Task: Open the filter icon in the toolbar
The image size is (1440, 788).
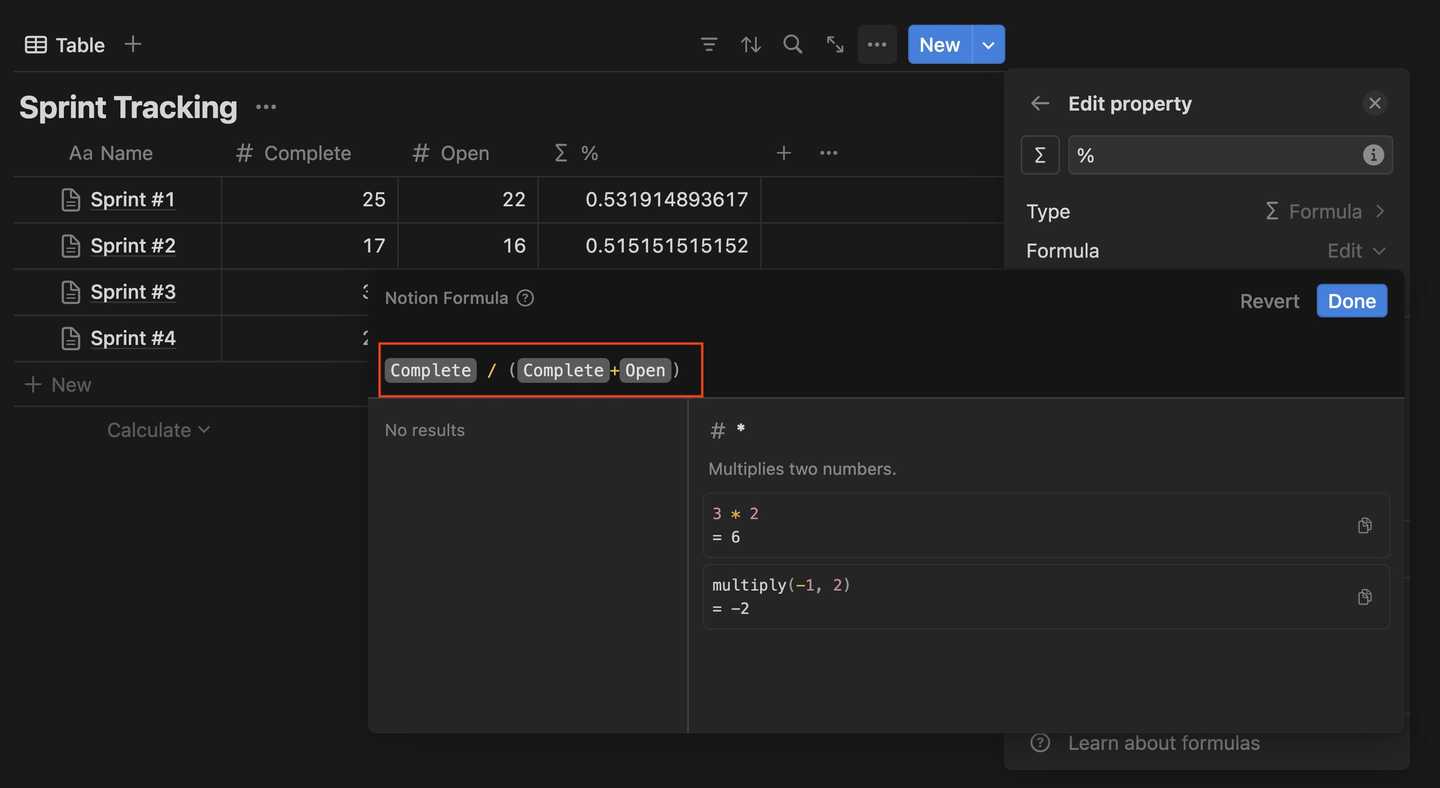Action: coord(709,44)
